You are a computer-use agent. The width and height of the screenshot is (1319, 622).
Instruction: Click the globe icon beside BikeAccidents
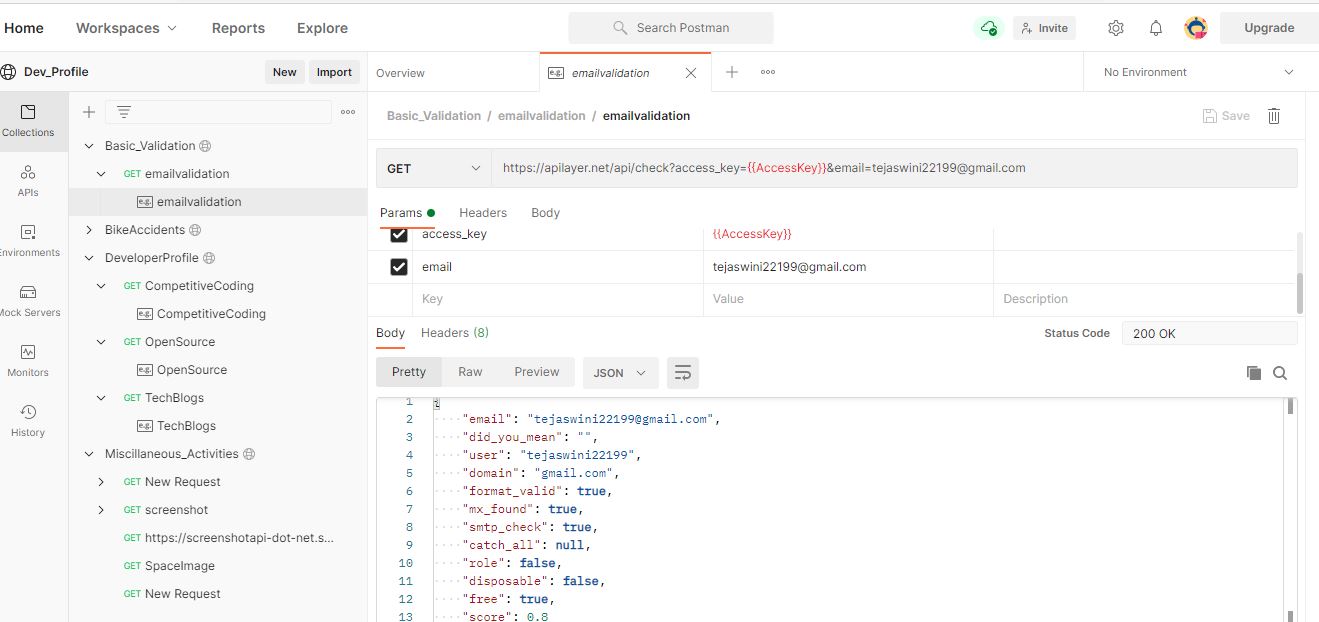(195, 230)
